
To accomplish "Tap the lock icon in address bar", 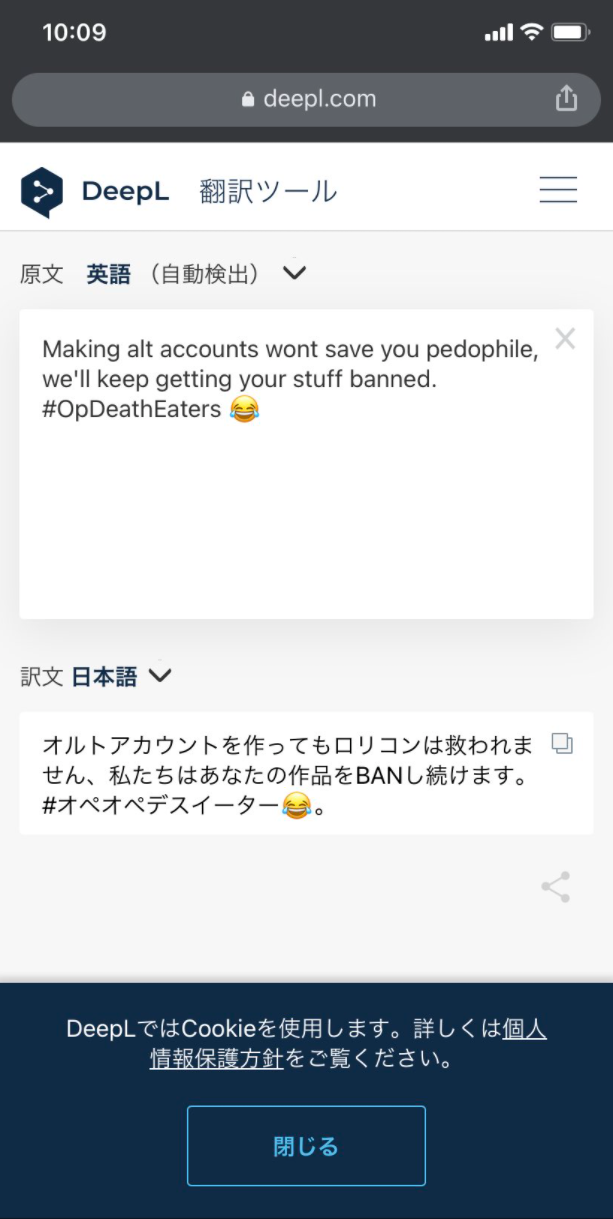I will [x=249, y=99].
